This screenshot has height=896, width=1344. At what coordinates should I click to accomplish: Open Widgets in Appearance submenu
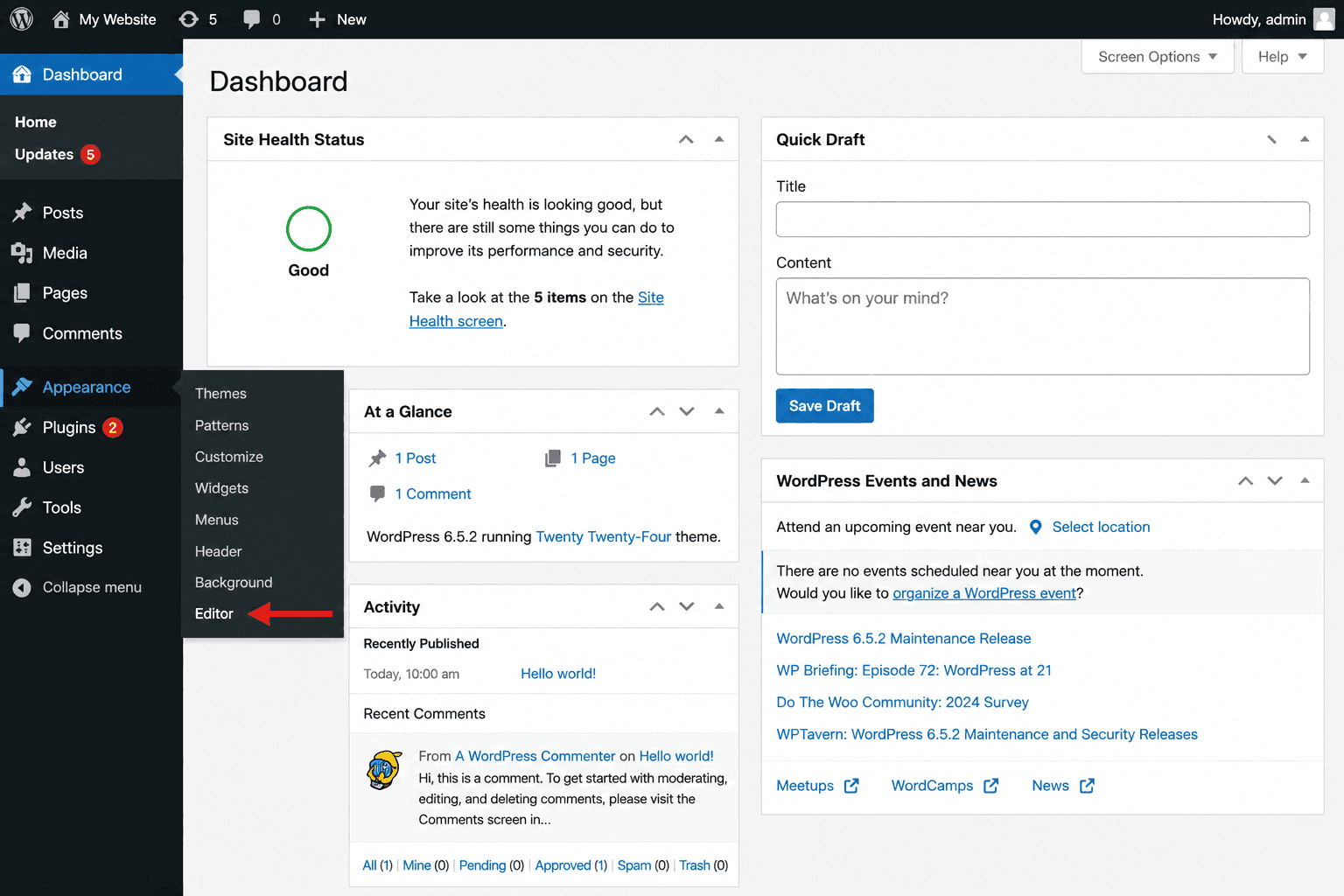point(221,488)
